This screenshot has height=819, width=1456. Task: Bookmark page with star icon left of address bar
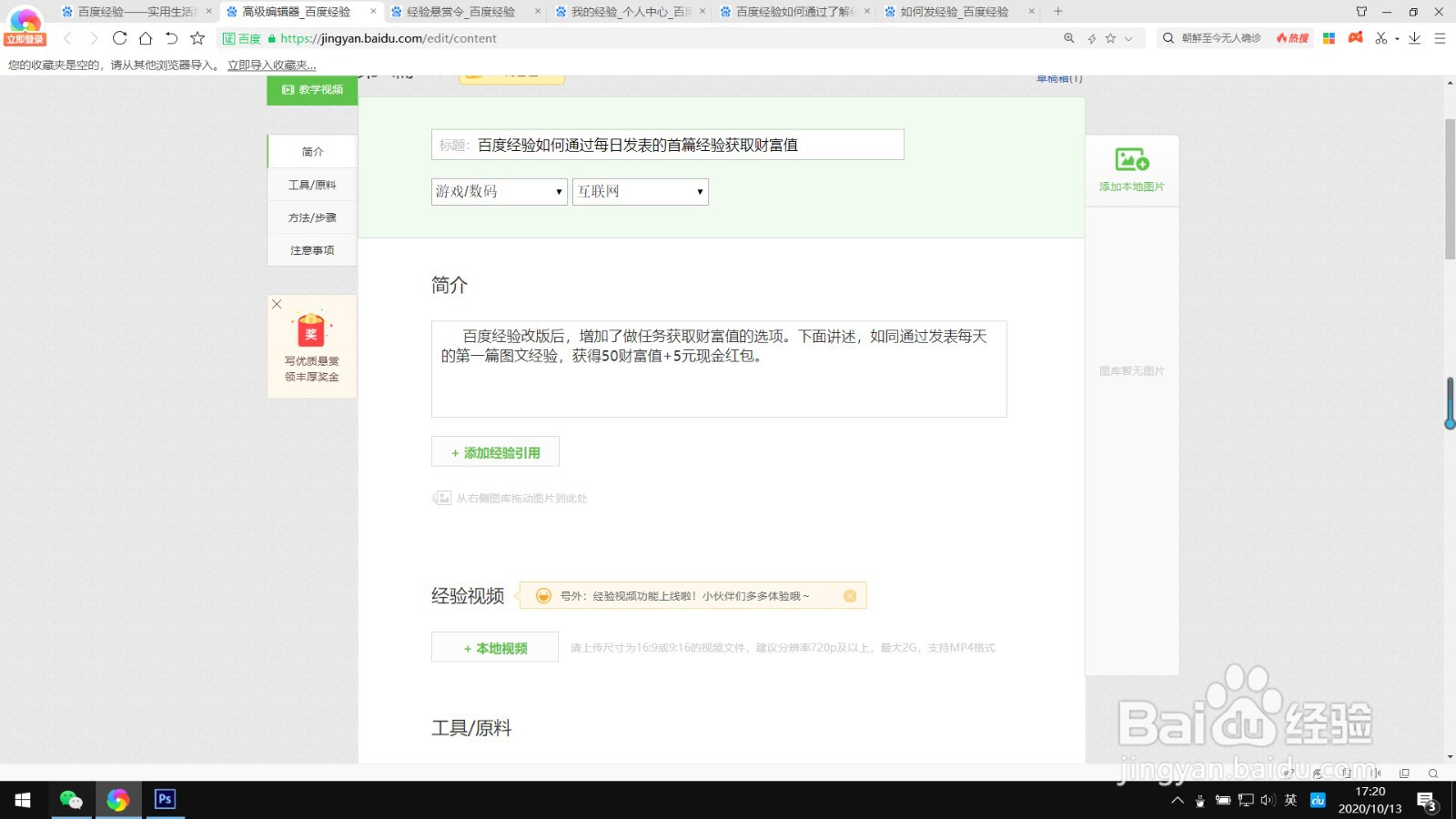197,38
